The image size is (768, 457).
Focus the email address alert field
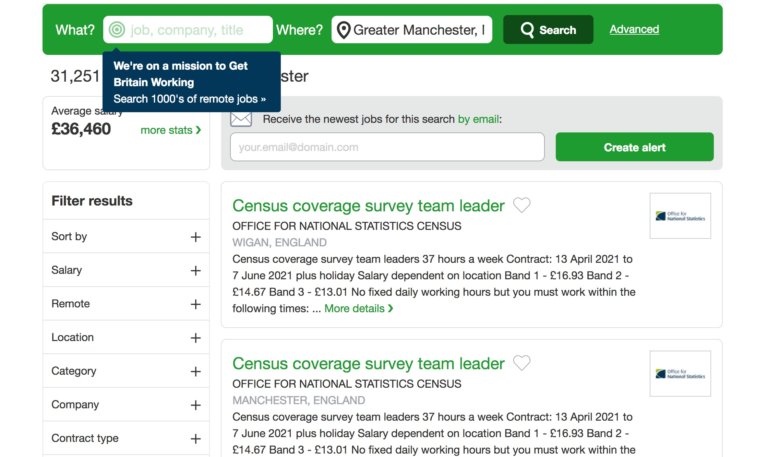tap(387, 147)
